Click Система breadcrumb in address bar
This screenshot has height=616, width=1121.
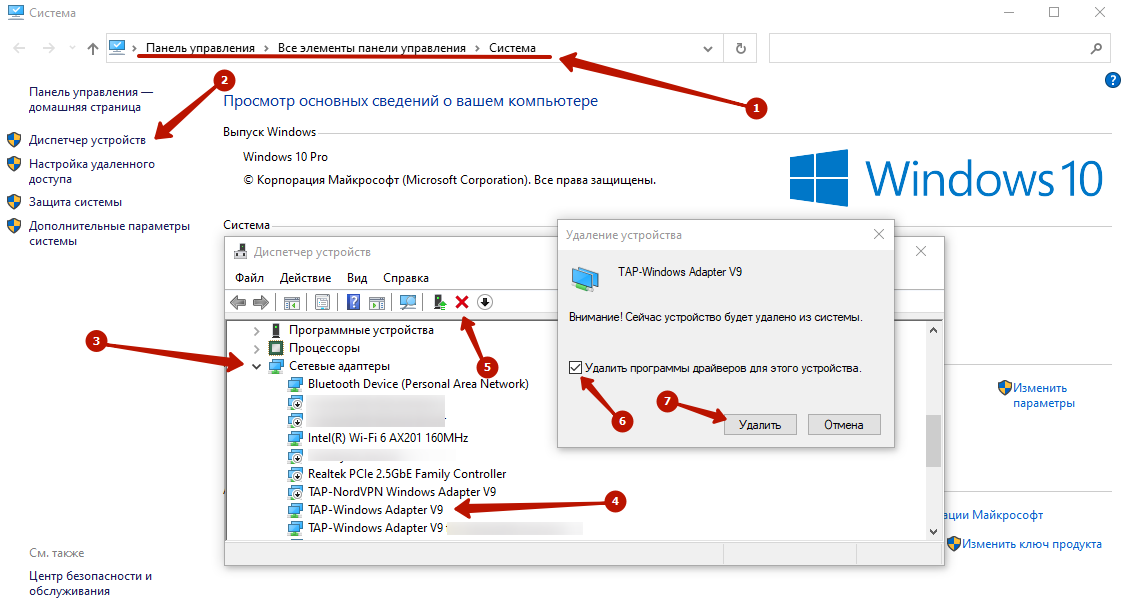click(512, 48)
